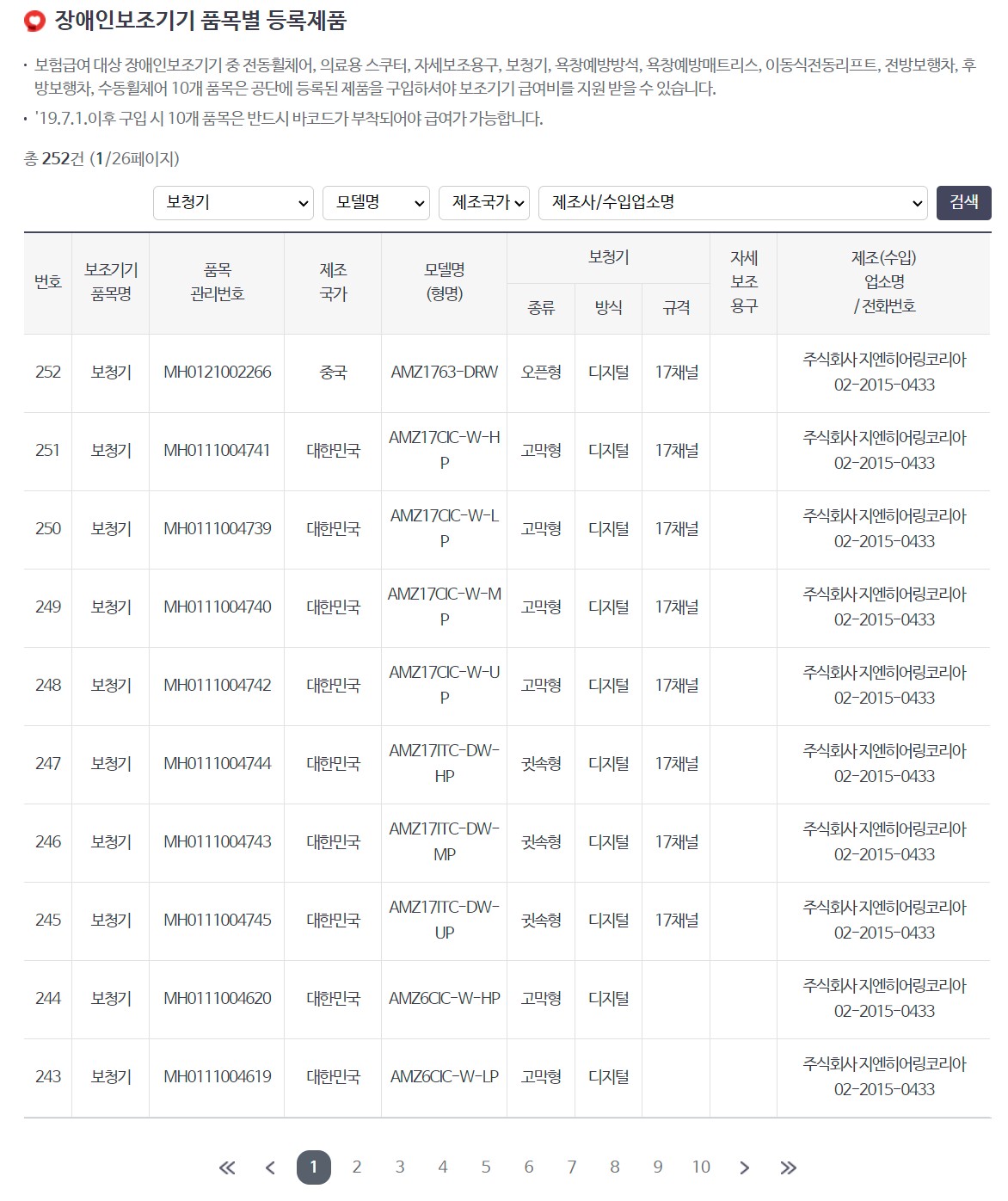Open the 제조사/수입업소명 dropdown
Image resolution: width=1008 pixels, height=1201 pixels.
point(732,203)
